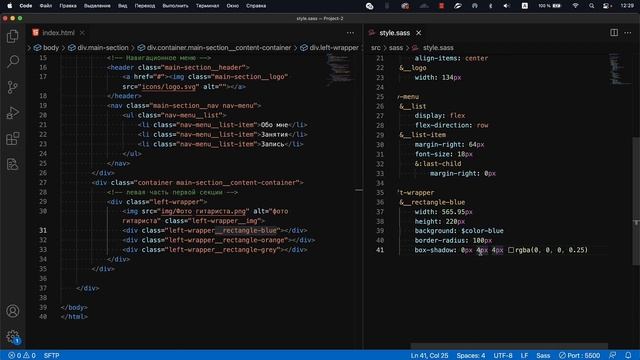Open color picker swatch before rgba(0, 0, 0, 0.25)
The height and width of the screenshot is (360, 640).
pos(511,250)
